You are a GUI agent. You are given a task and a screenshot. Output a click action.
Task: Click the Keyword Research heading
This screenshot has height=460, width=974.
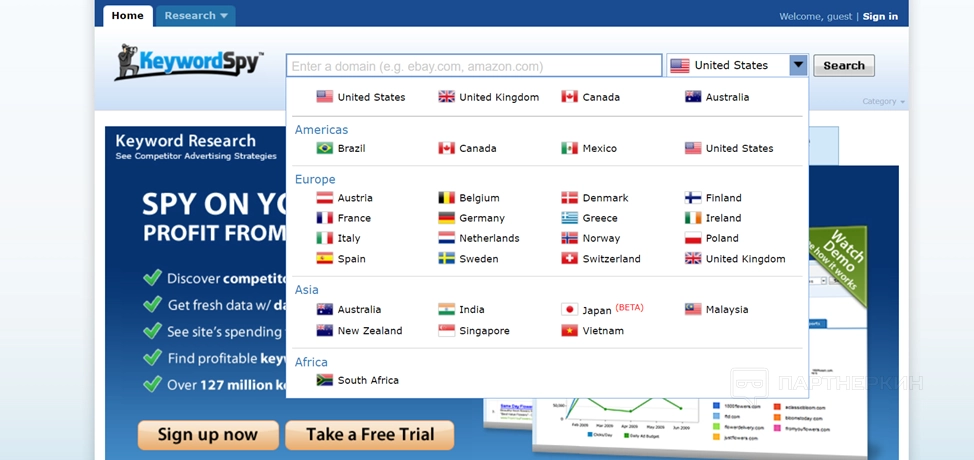click(x=185, y=140)
